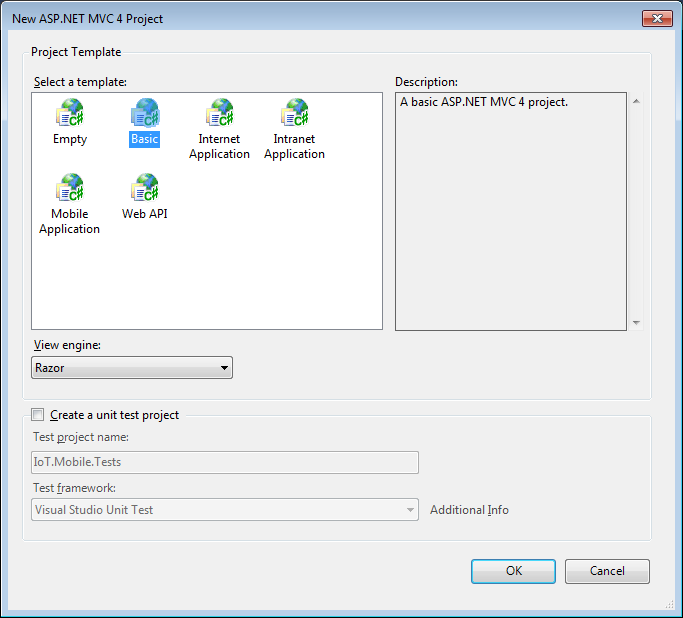This screenshot has height=618, width=683.
Task: Pick the Mobile Application template icon
Action: click(70, 187)
